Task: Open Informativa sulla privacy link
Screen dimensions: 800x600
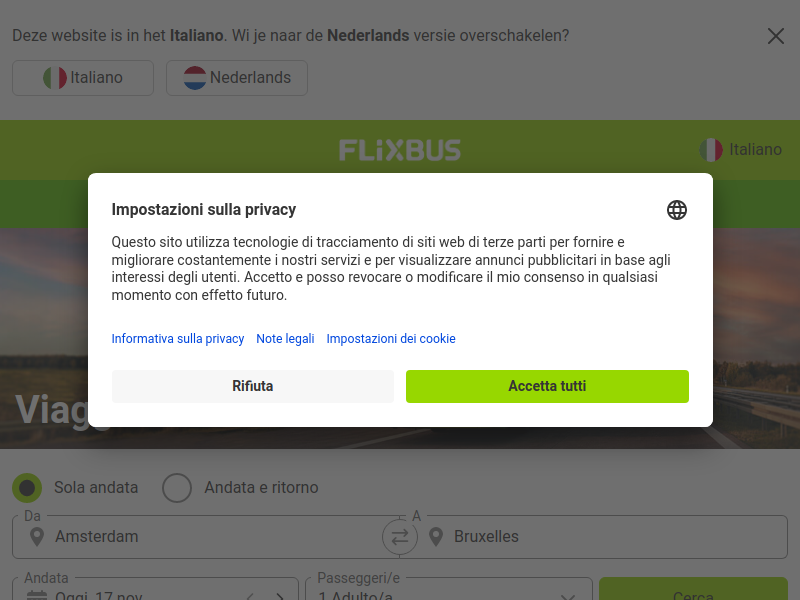Action: [178, 339]
